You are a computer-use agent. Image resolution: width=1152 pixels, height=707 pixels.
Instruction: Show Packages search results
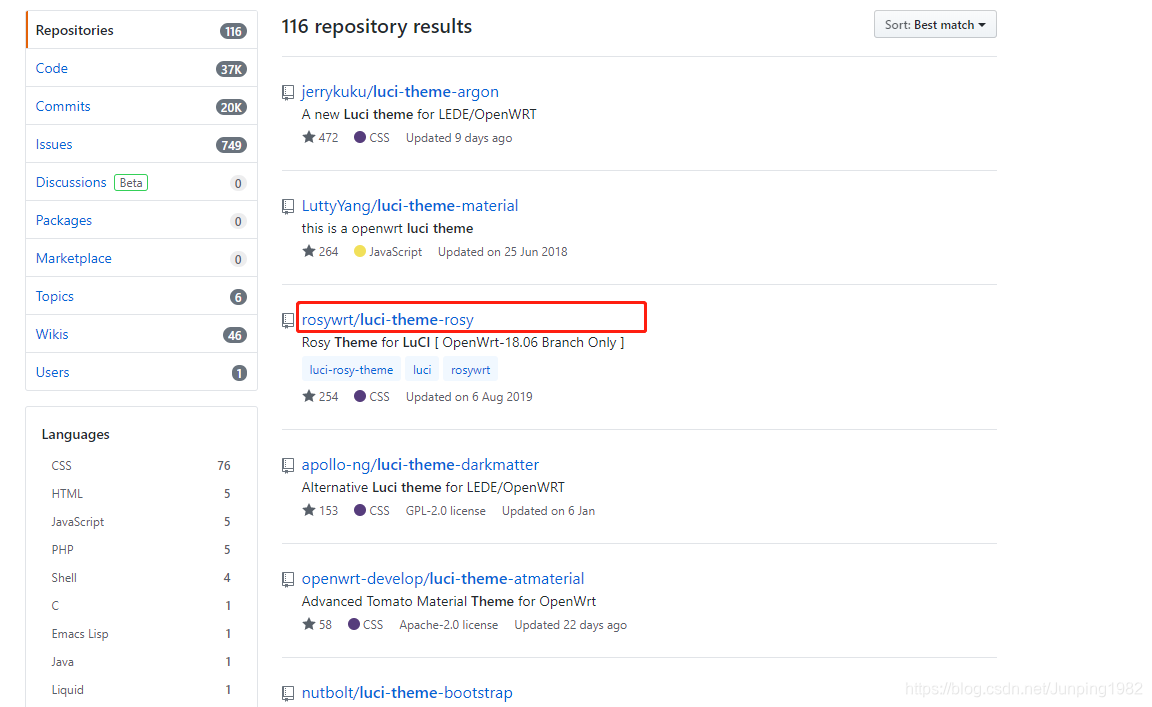coord(142,220)
